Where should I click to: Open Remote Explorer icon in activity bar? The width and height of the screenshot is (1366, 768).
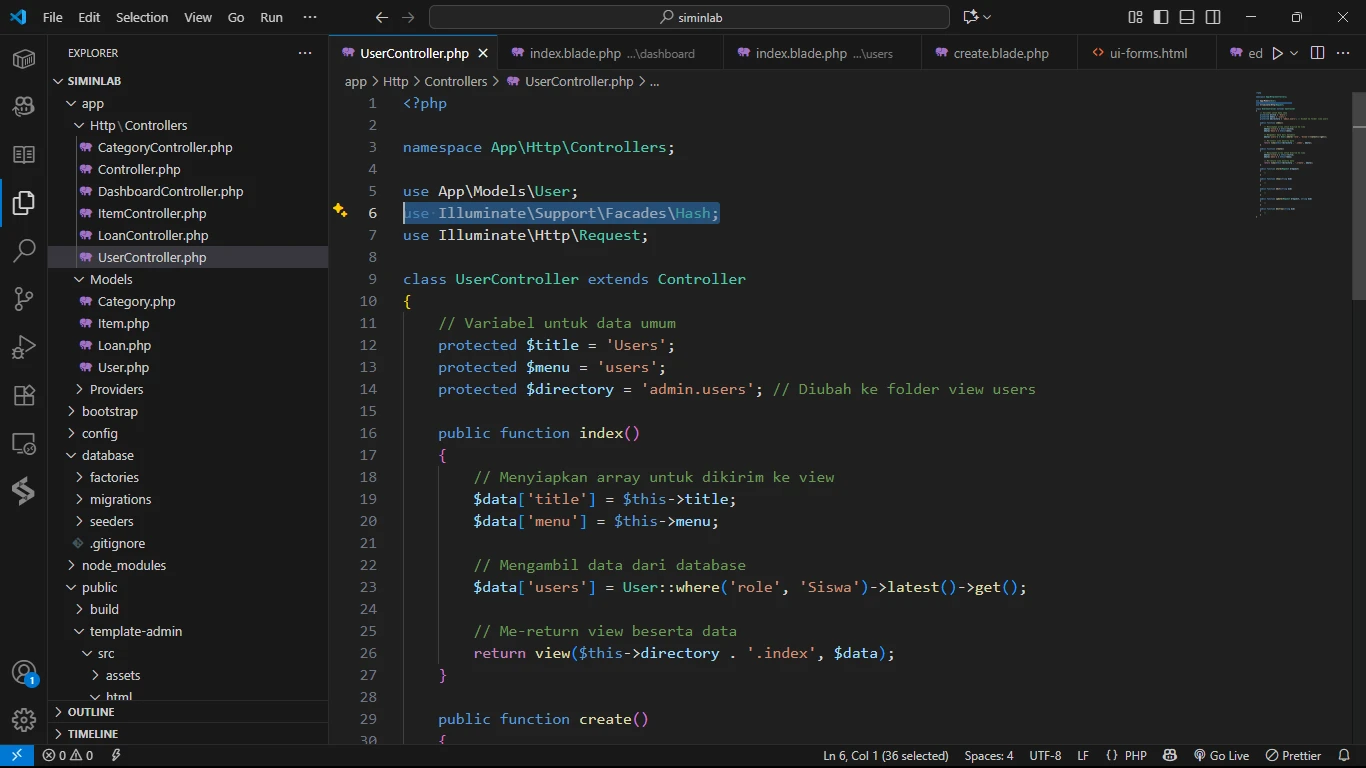coord(24,443)
